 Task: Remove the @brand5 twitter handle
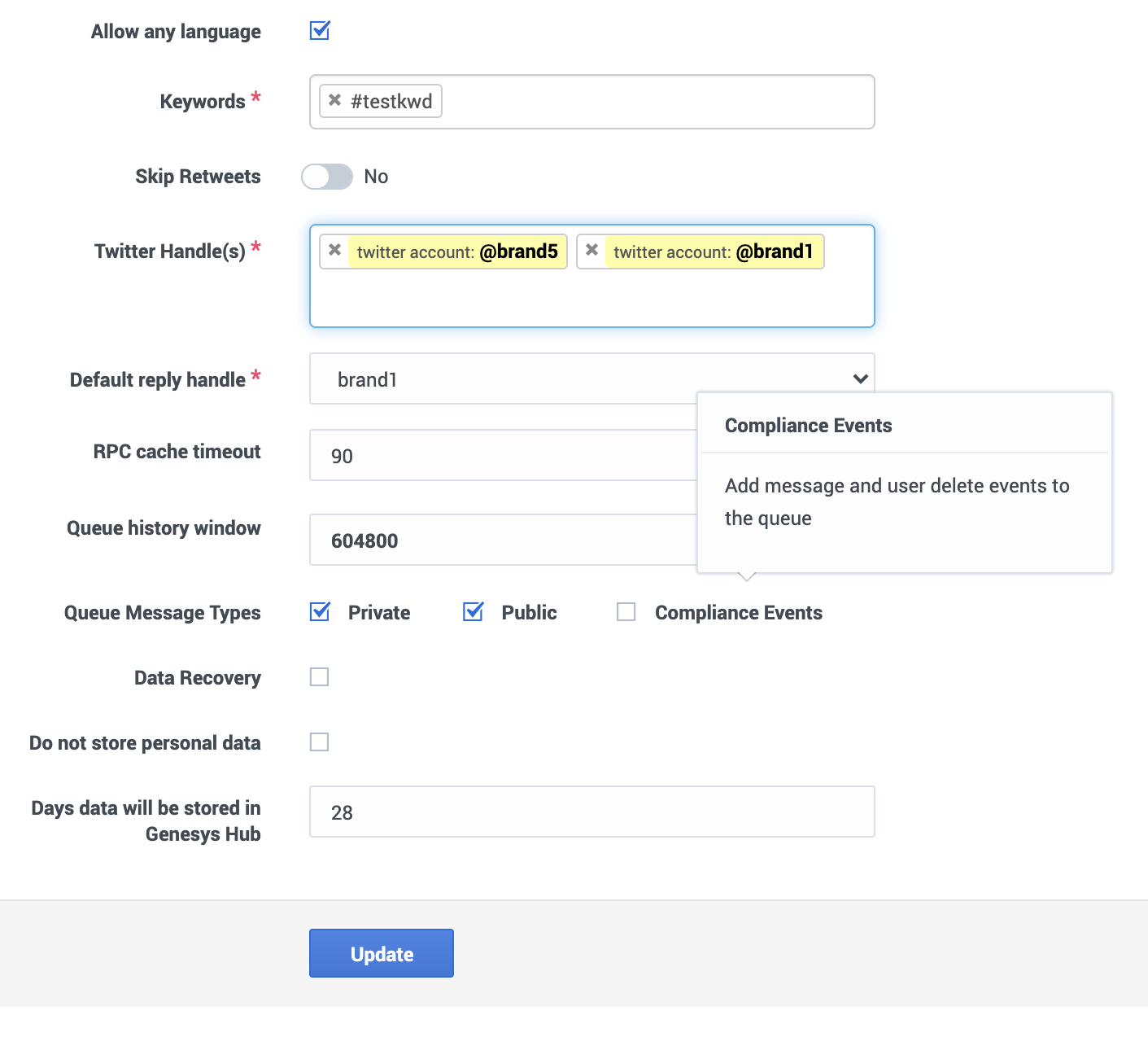(x=334, y=251)
